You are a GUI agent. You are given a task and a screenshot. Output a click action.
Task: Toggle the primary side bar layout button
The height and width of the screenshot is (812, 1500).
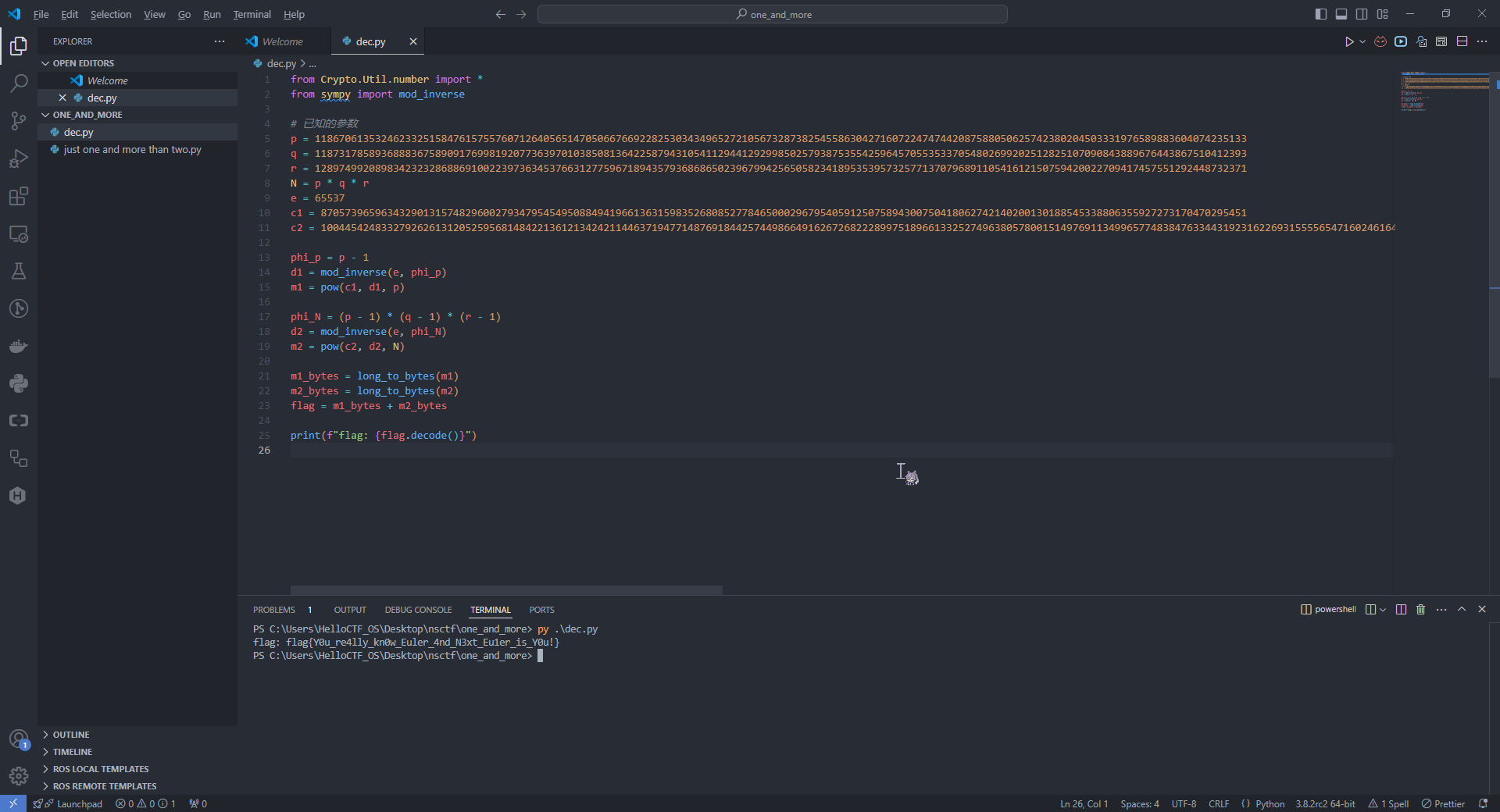[x=1321, y=14]
